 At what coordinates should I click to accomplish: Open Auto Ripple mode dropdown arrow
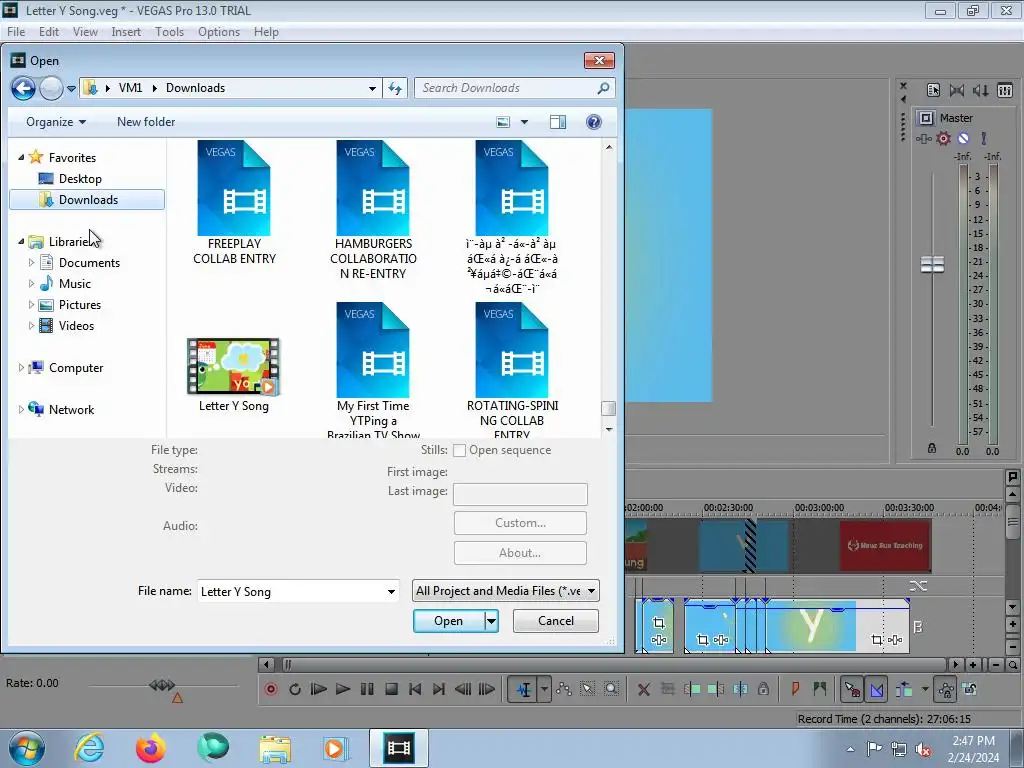(925, 689)
